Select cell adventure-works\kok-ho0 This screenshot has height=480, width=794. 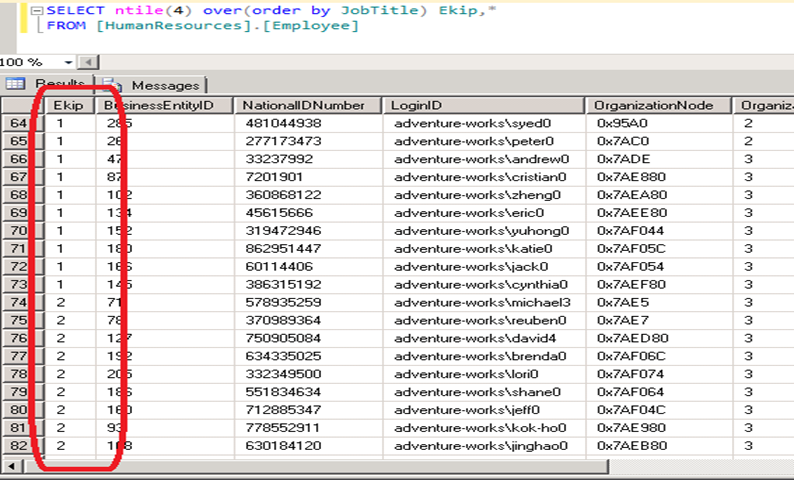[484, 428]
